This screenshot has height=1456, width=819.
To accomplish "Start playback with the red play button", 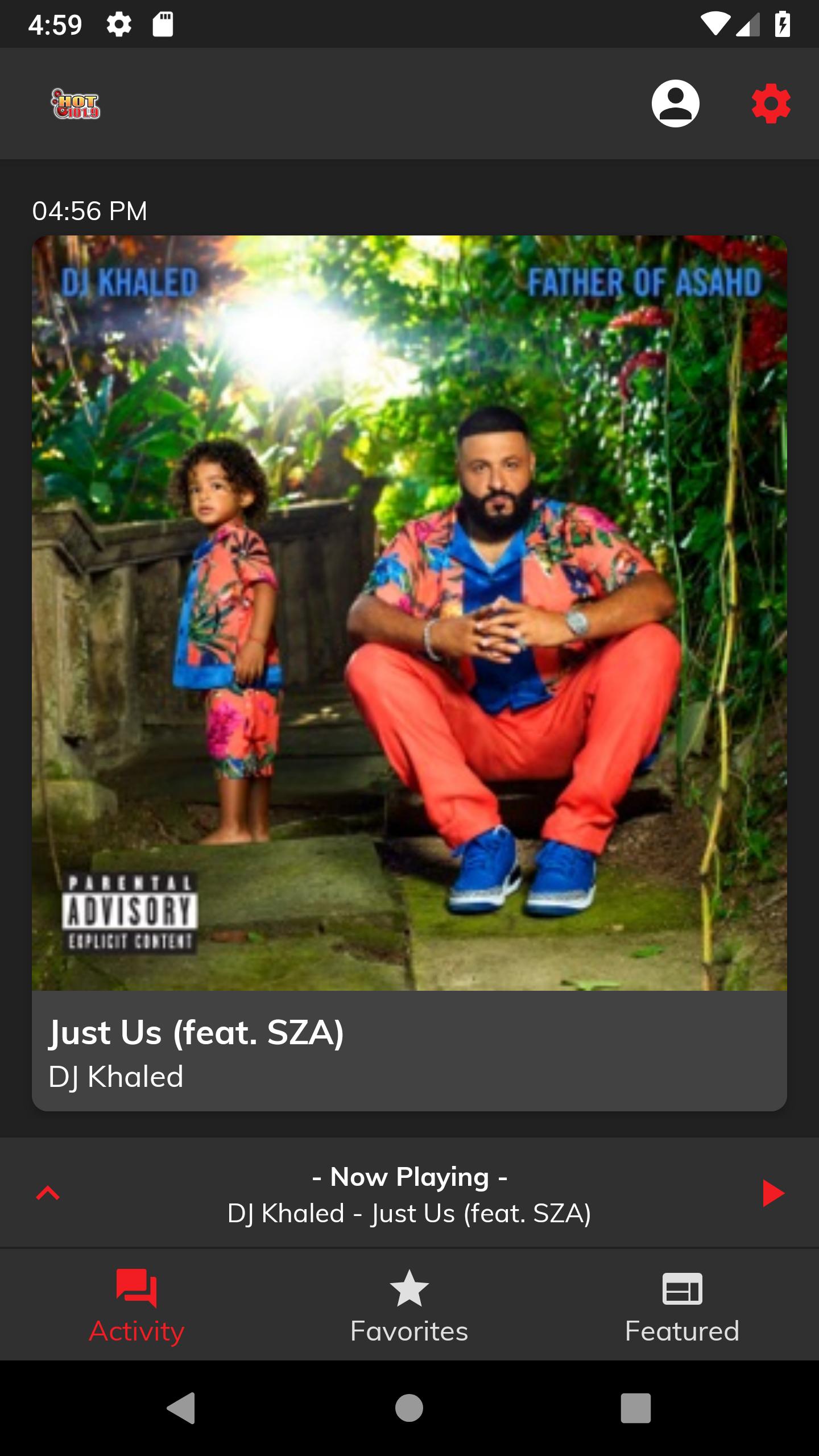I will pos(773,1193).
